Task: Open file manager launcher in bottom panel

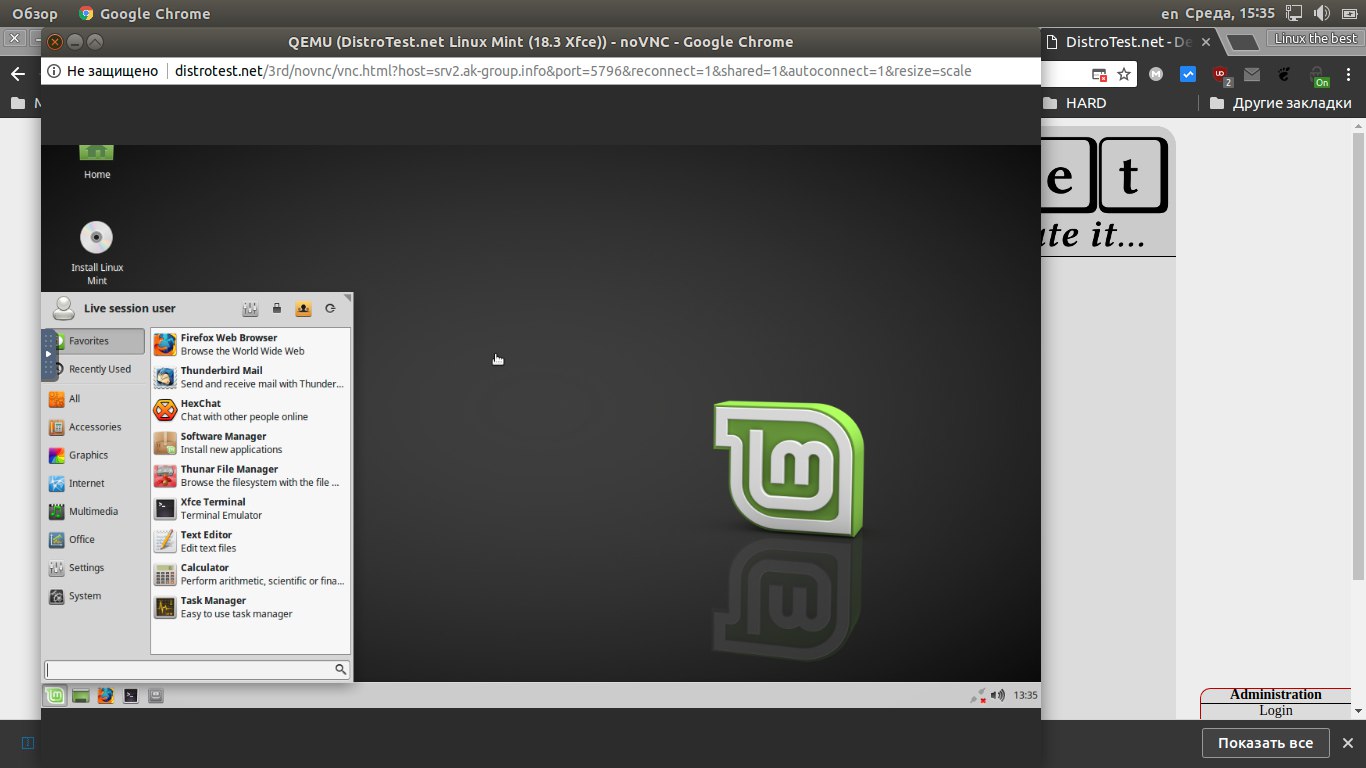Action: (x=155, y=696)
